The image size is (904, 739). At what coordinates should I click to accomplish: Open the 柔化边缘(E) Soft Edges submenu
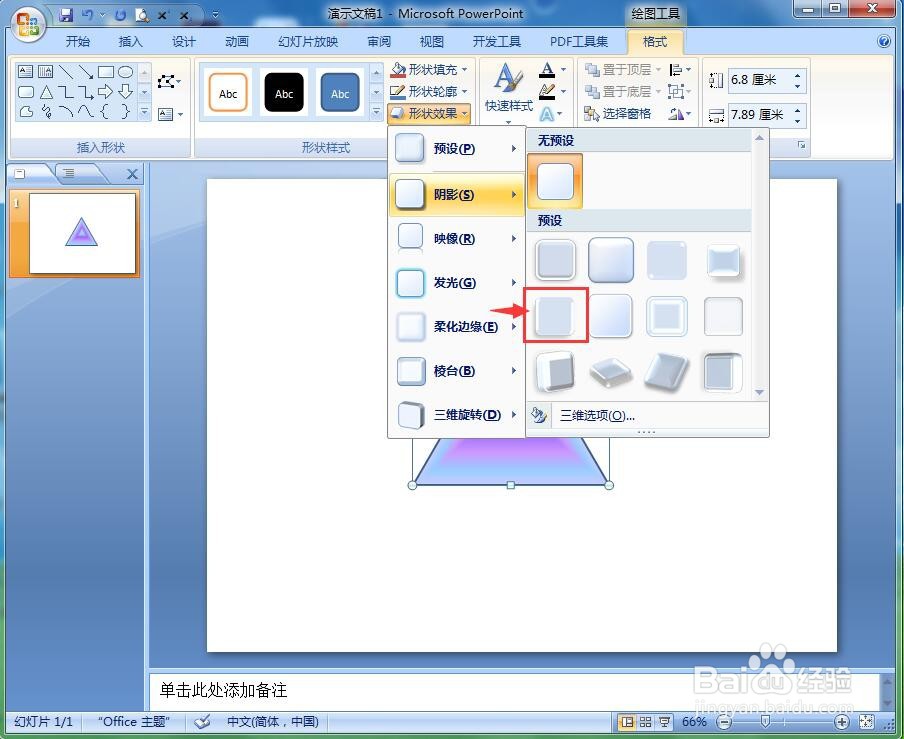pyautogui.click(x=456, y=327)
